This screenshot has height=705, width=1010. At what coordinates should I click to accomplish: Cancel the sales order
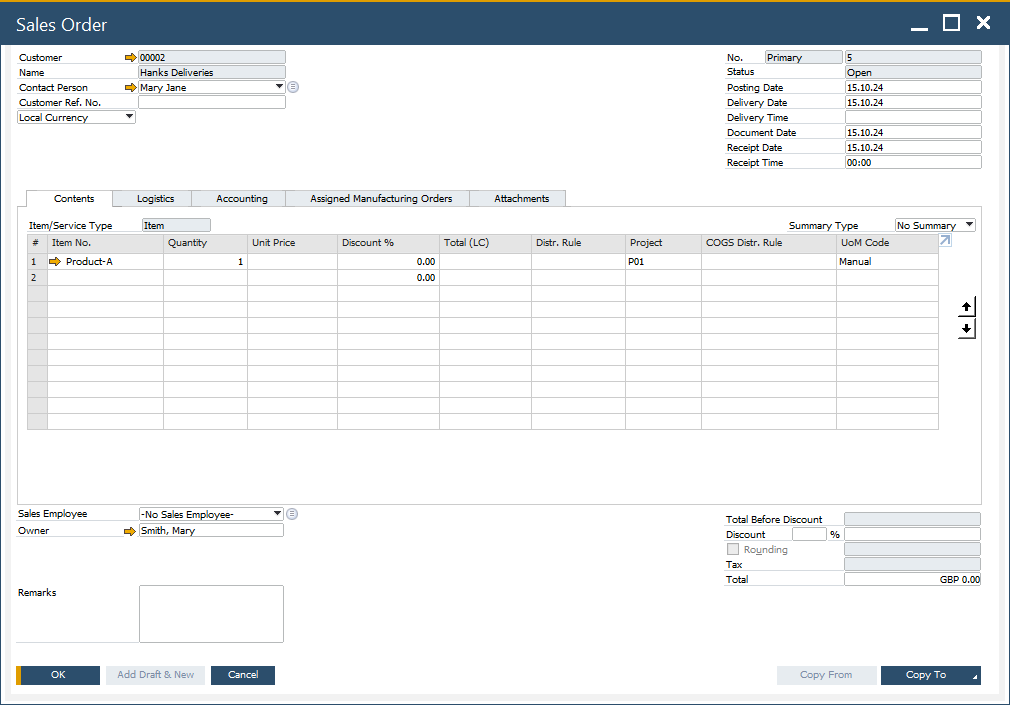point(242,675)
